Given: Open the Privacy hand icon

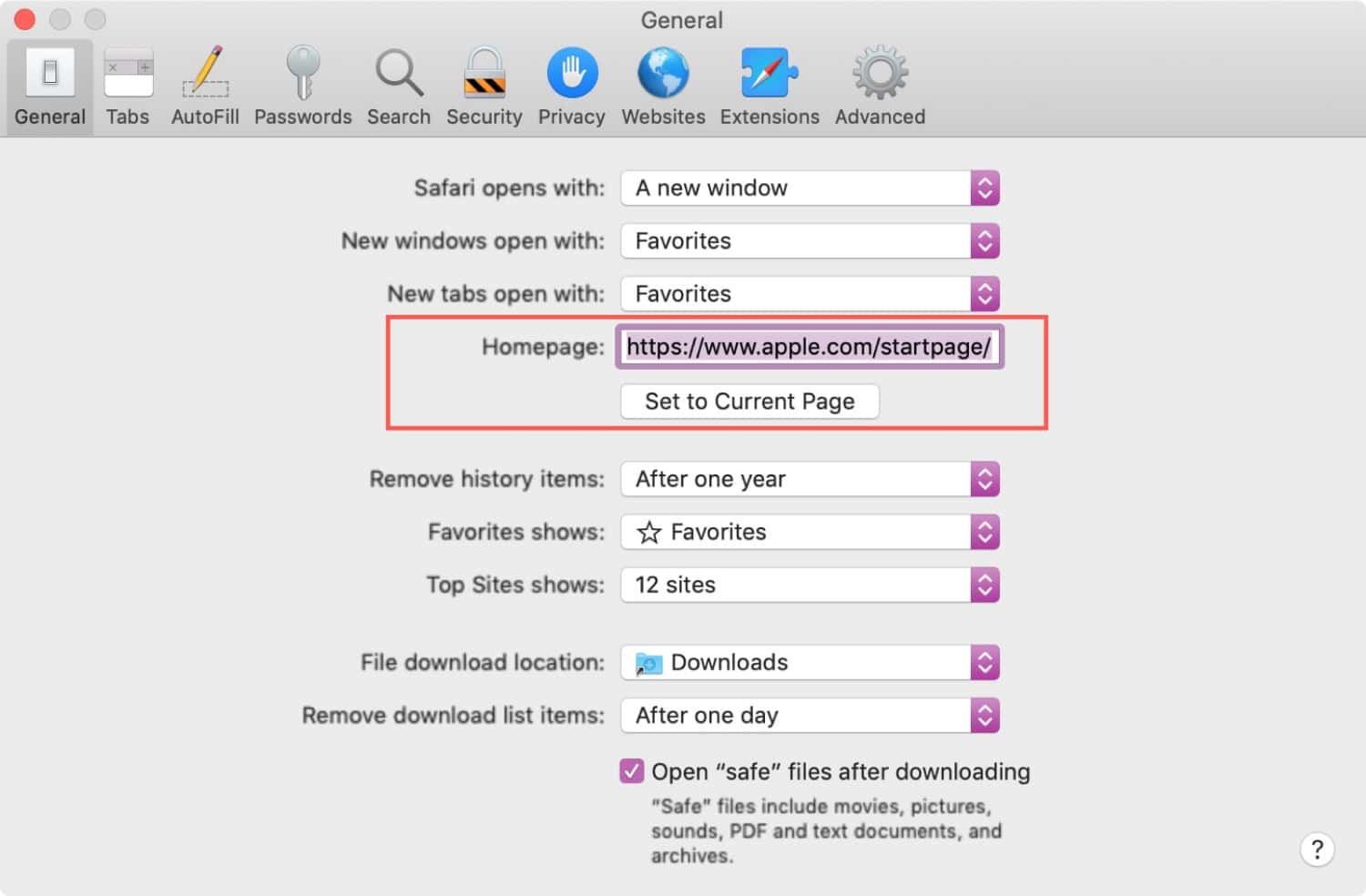Looking at the screenshot, I should coord(572,73).
